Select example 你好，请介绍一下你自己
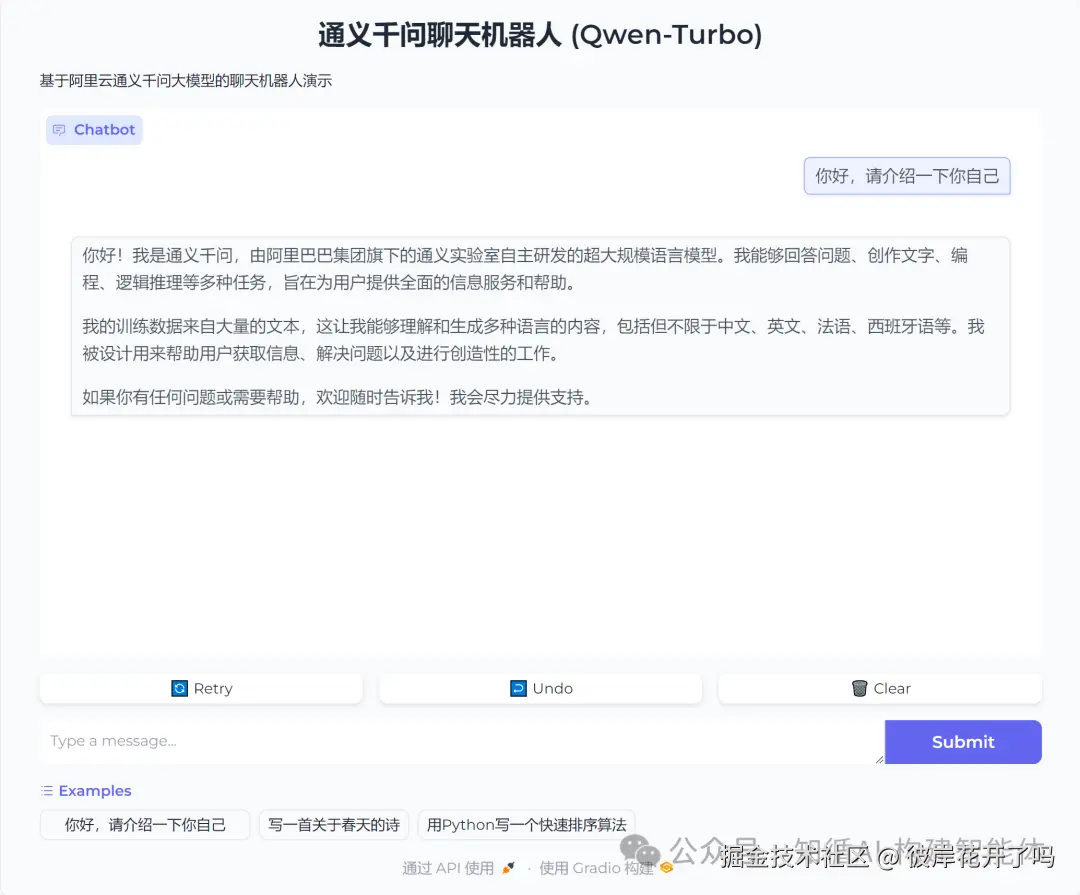This screenshot has height=895, width=1080. pos(145,825)
